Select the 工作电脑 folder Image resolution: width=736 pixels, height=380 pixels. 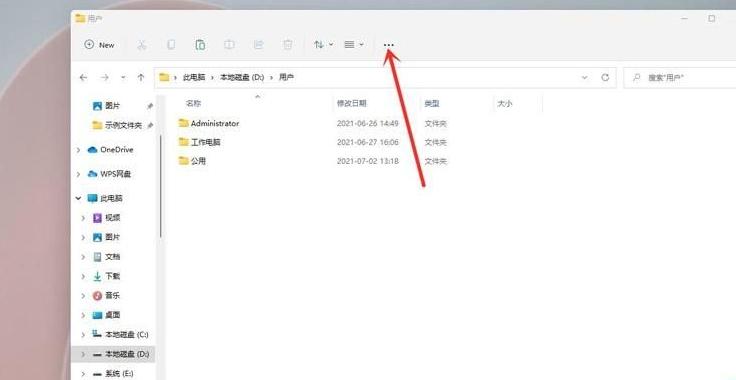206,142
